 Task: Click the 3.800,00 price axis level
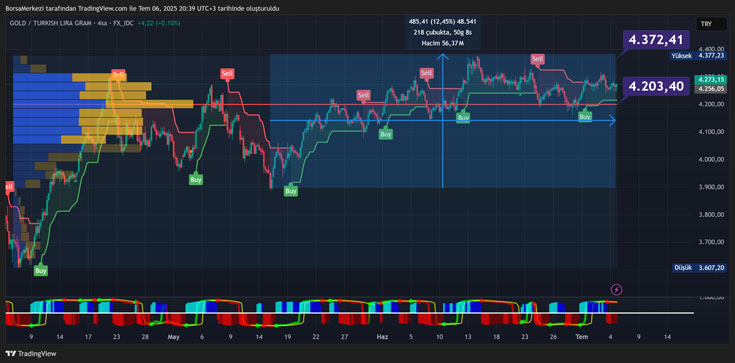pyautogui.click(x=711, y=215)
